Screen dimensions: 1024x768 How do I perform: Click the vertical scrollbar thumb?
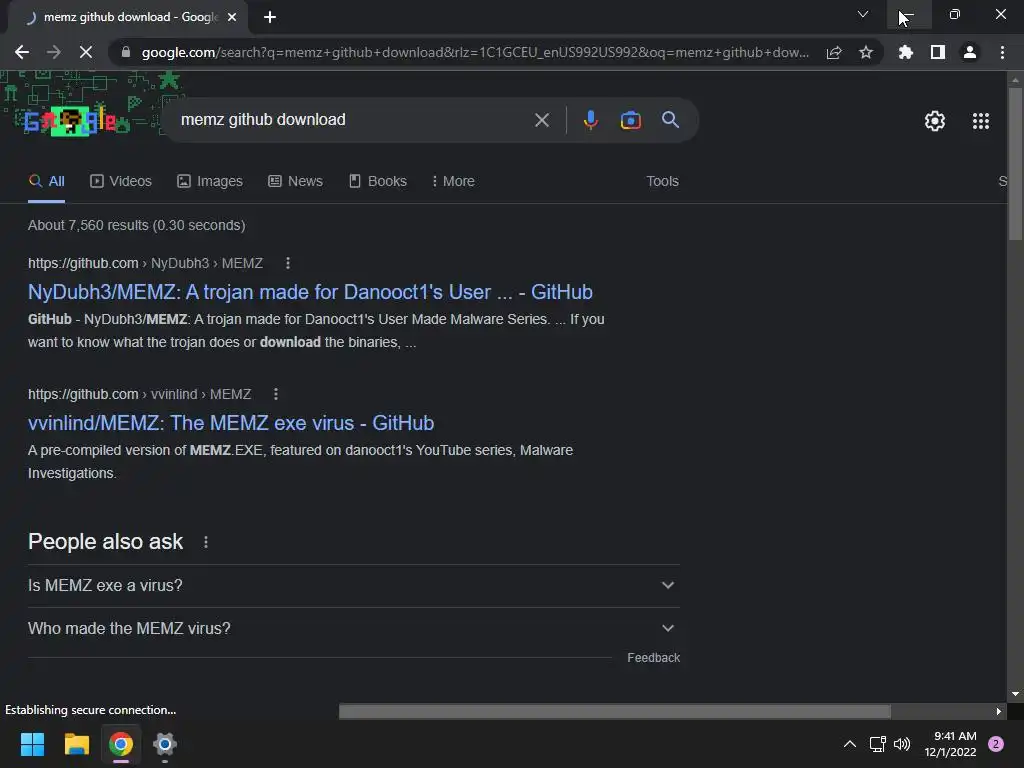[x=1015, y=163]
